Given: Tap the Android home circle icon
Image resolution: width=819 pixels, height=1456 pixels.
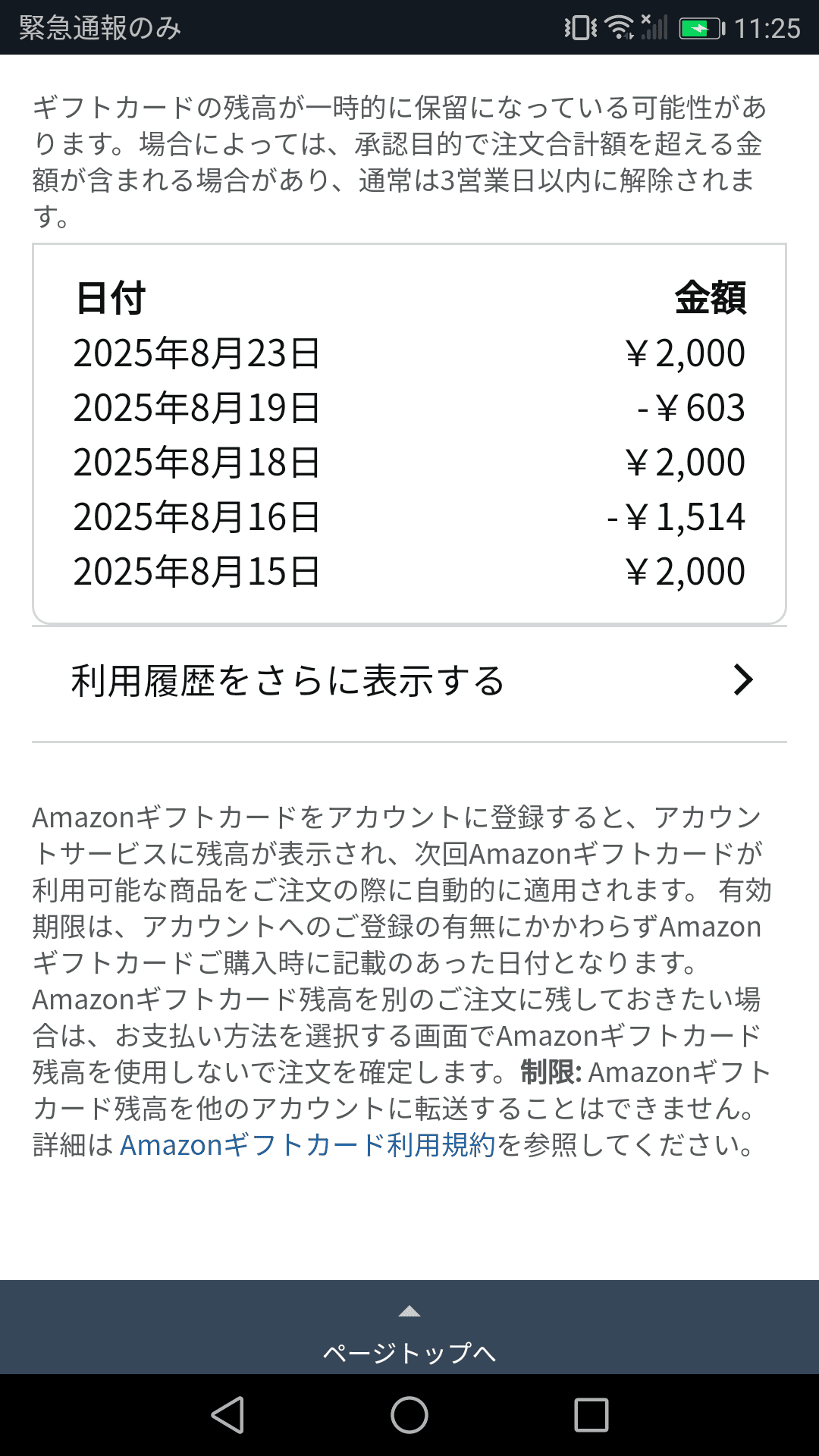Looking at the screenshot, I should click(x=409, y=1415).
